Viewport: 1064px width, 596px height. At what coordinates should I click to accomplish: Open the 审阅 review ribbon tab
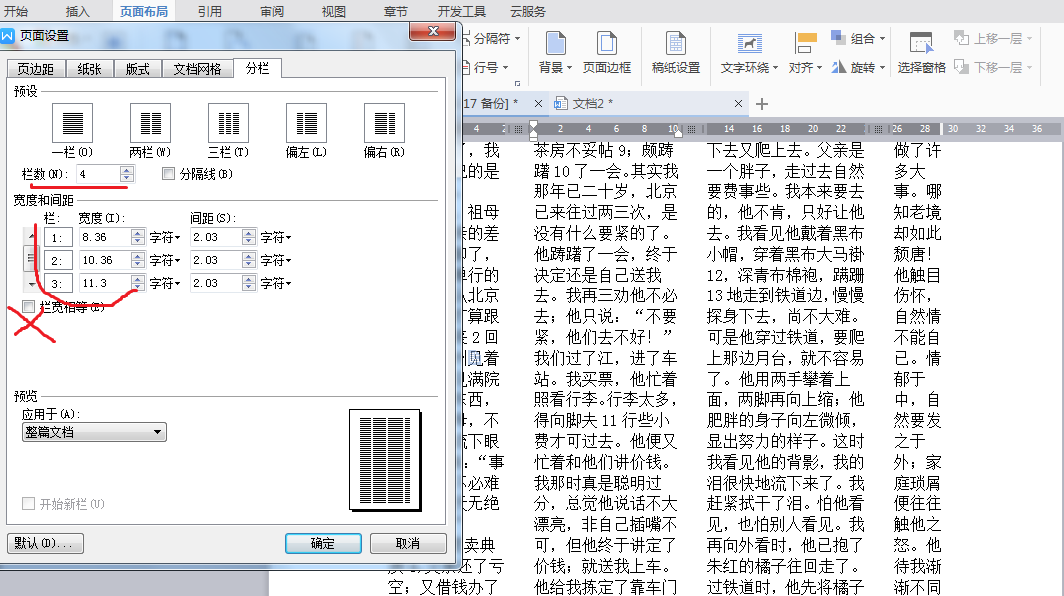pyautogui.click(x=271, y=11)
